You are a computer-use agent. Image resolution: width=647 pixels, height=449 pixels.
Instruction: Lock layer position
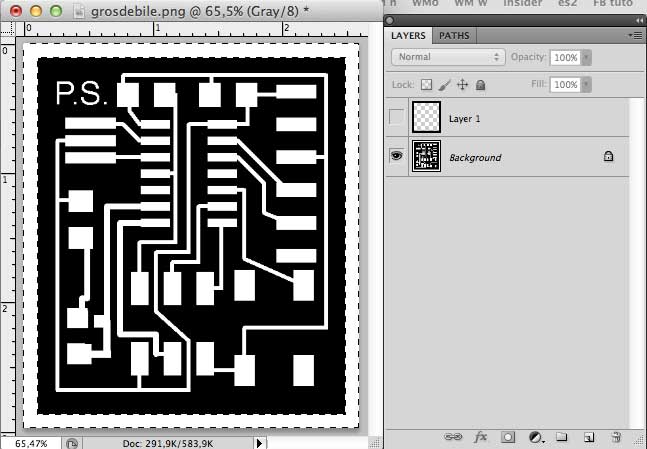pos(463,85)
